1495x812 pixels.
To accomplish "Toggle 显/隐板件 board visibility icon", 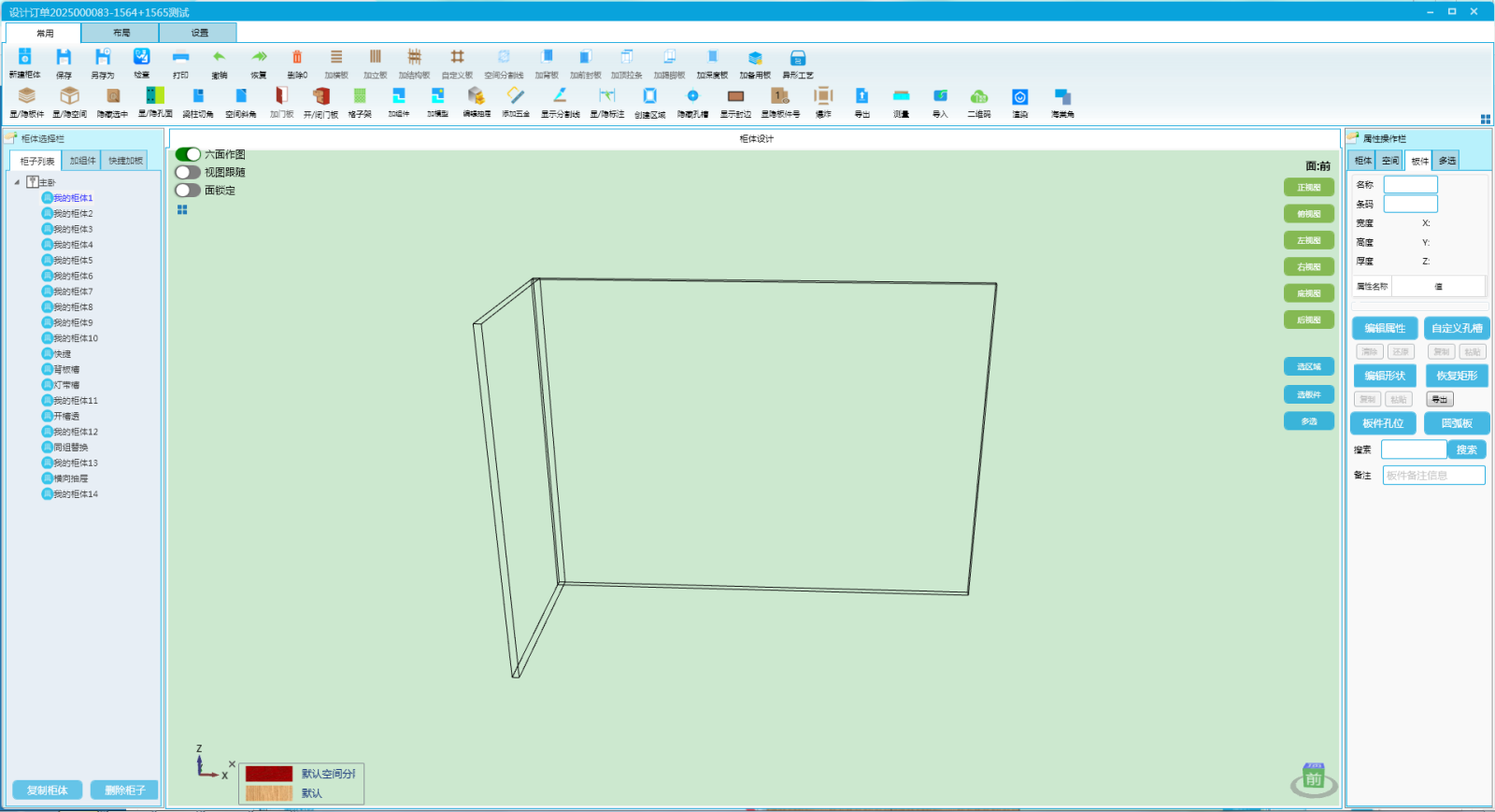I will pos(27,96).
